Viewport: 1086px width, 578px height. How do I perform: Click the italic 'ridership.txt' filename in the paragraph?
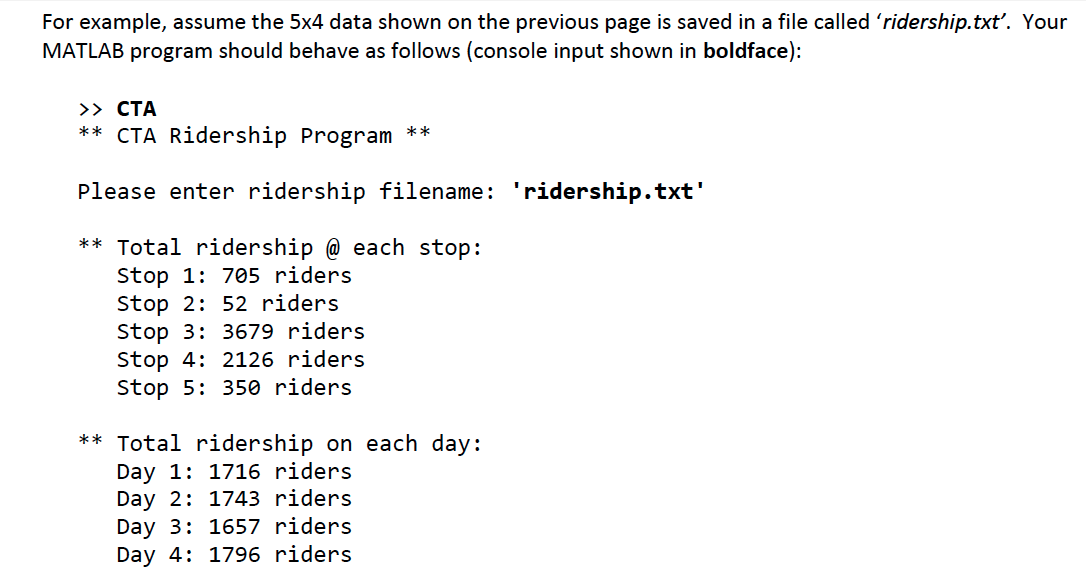coord(942,22)
